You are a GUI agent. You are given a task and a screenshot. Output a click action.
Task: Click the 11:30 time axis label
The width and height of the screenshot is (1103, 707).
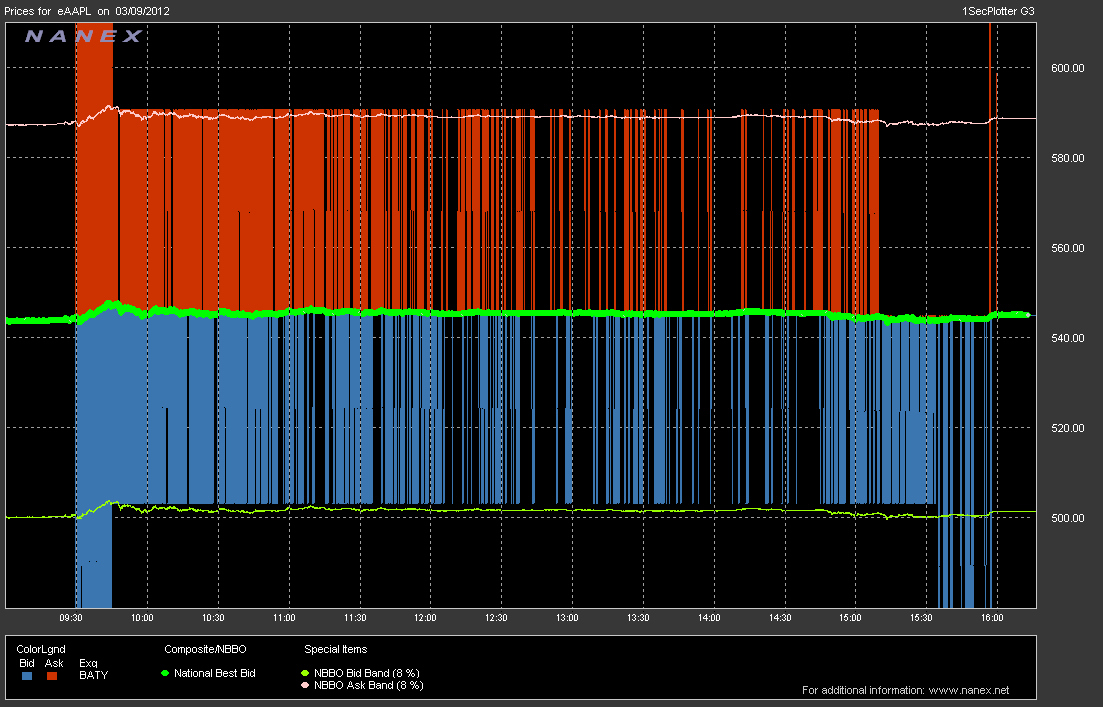point(355,618)
